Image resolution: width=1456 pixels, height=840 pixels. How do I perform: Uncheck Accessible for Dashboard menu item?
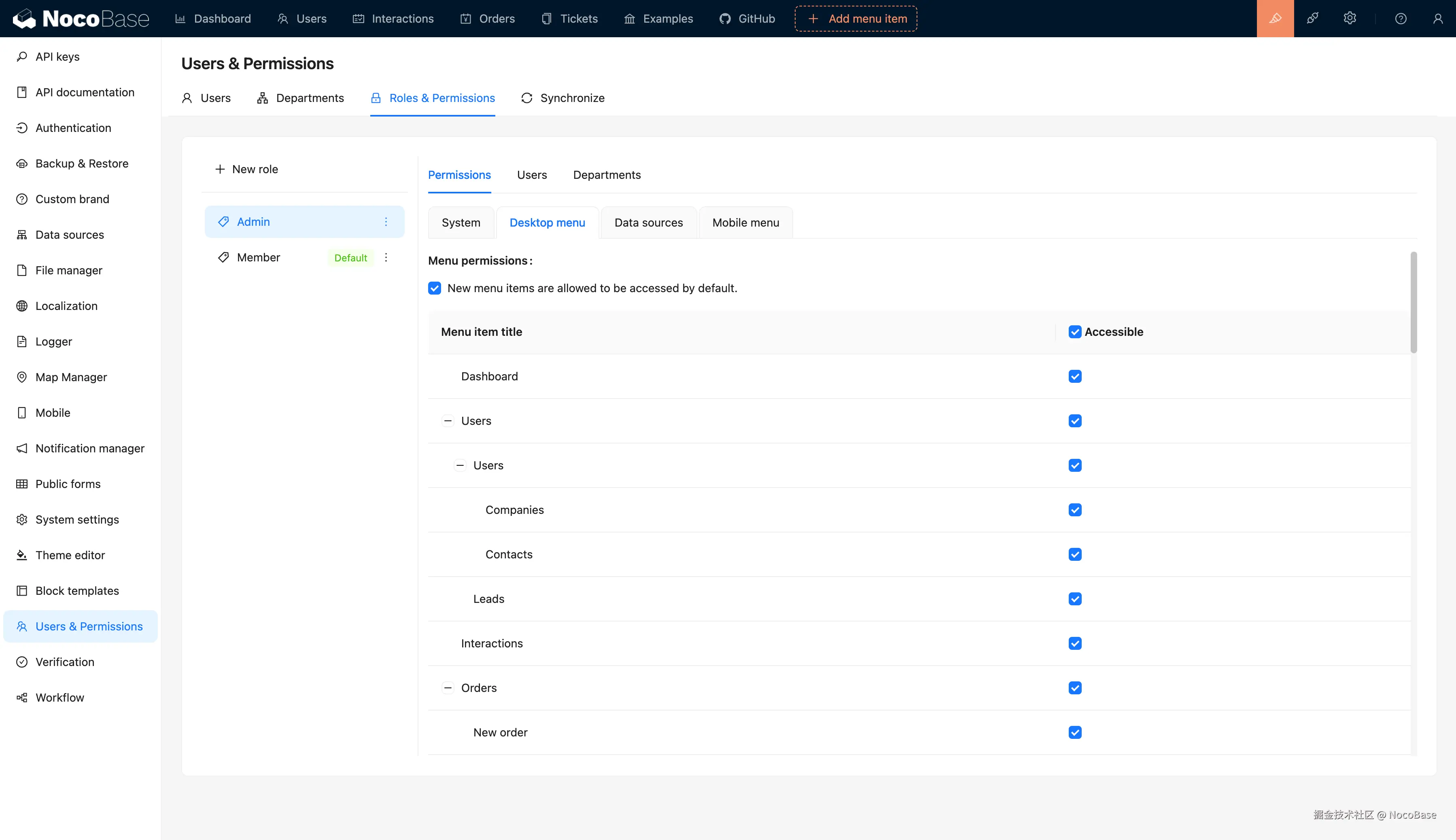coord(1074,376)
